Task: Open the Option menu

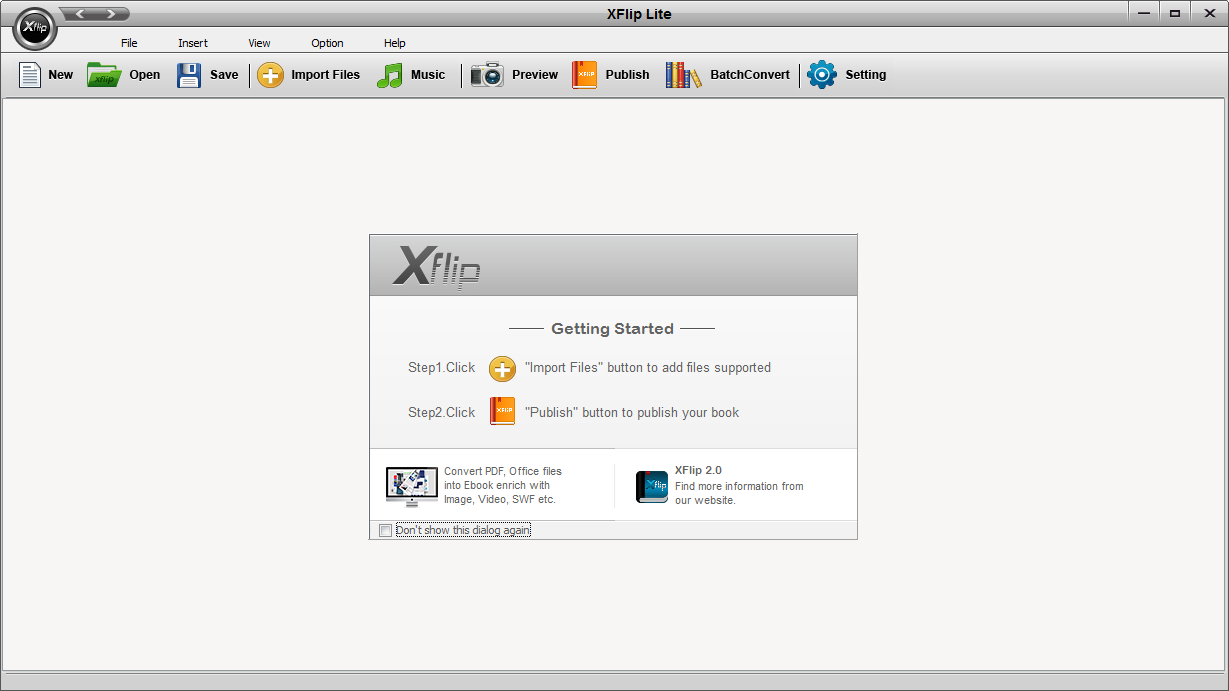Action: pyautogui.click(x=327, y=43)
